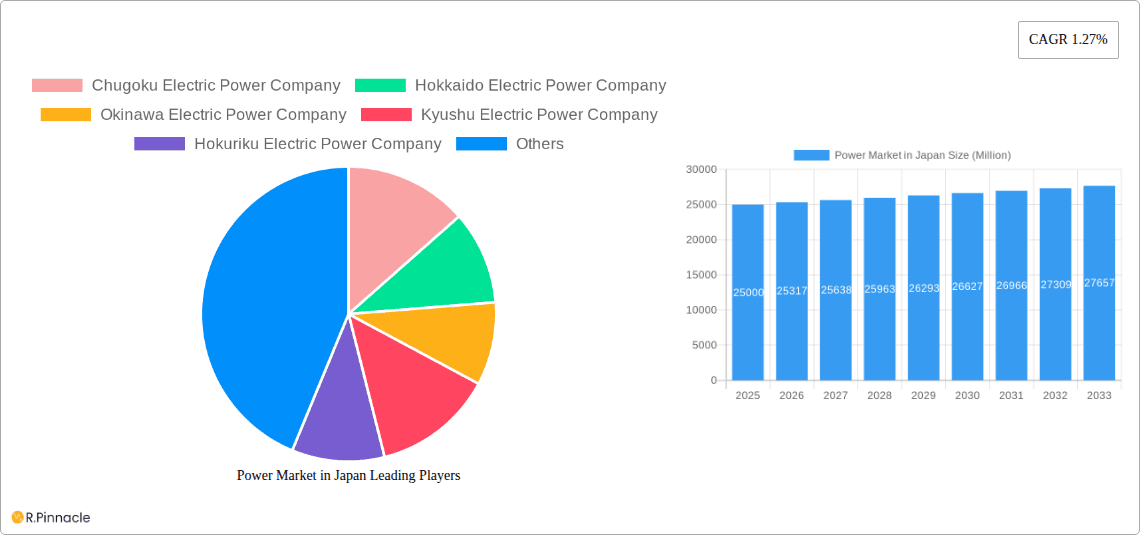Click the 2032 bar labeled 27309

click(1055, 284)
